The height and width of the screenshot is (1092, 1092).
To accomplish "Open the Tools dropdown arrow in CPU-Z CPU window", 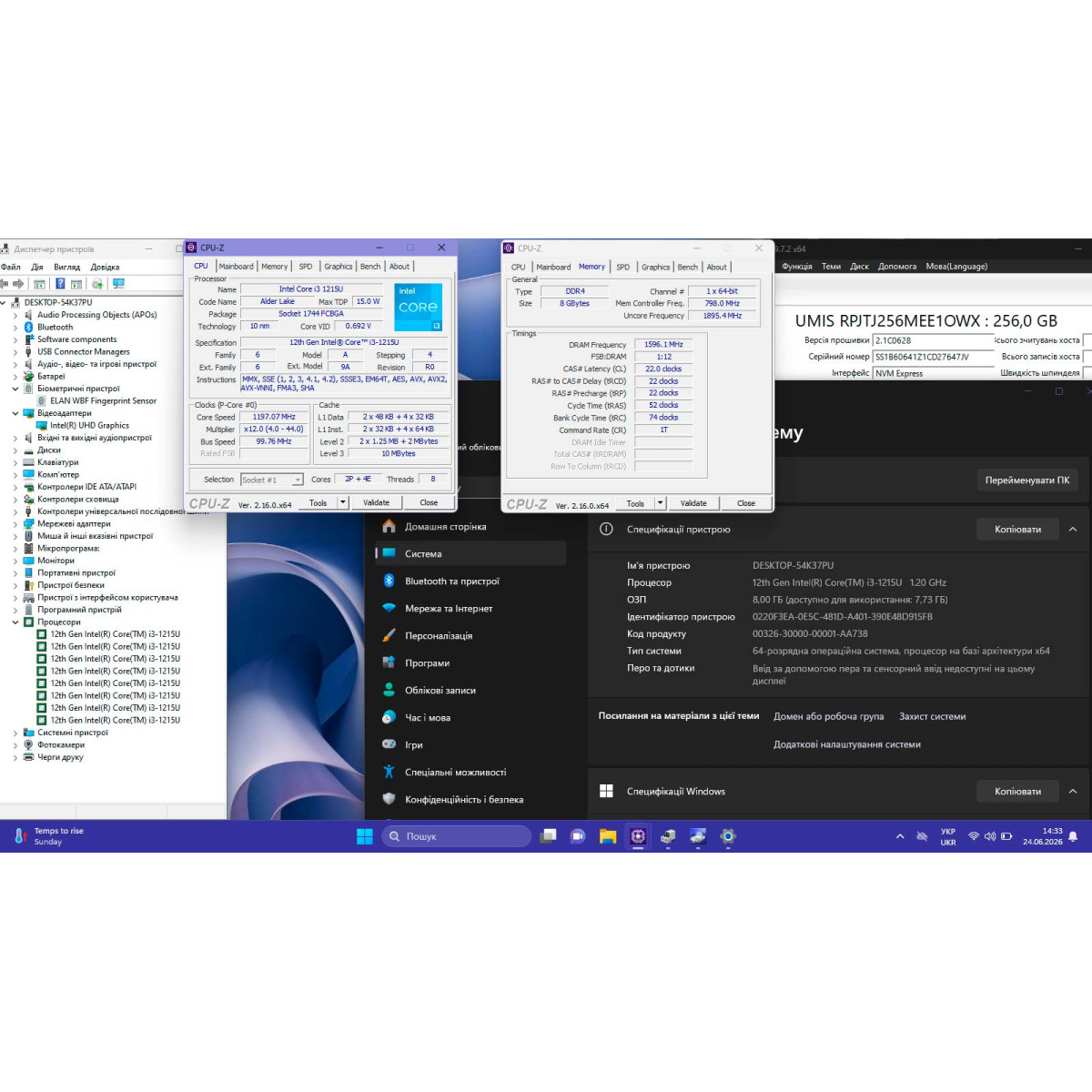I will point(343,502).
